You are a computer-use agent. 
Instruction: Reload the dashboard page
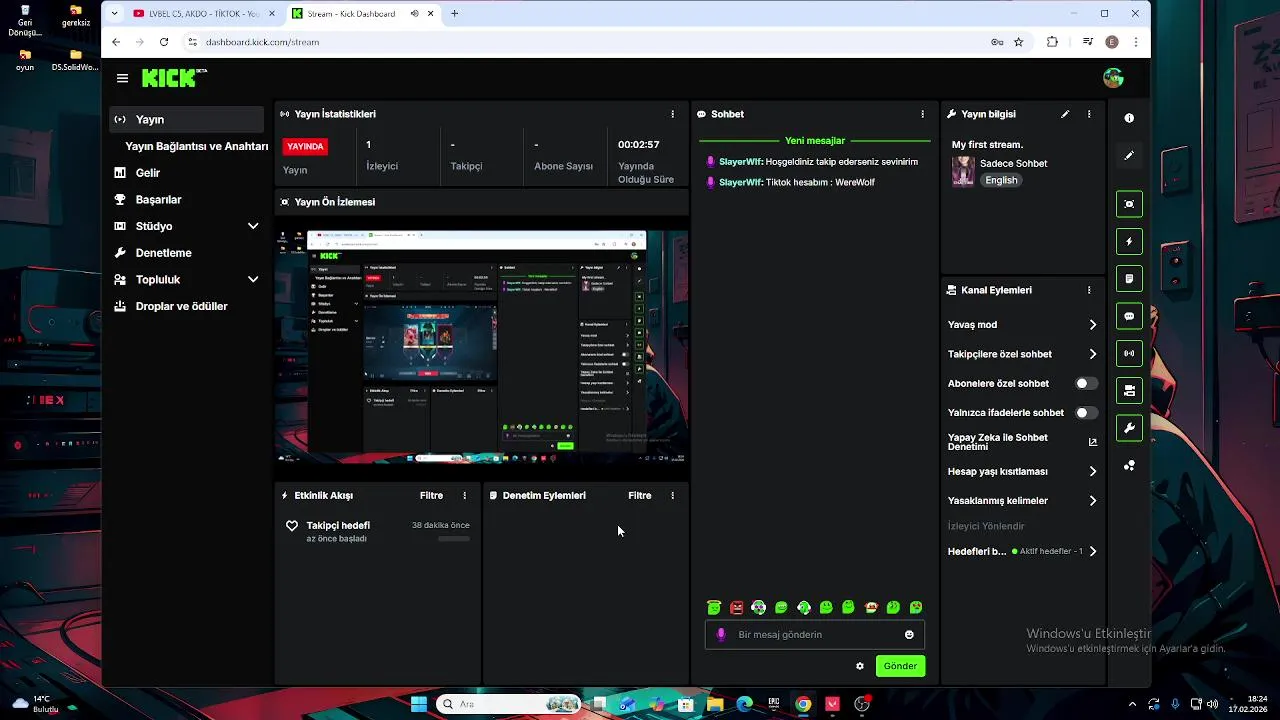[164, 42]
